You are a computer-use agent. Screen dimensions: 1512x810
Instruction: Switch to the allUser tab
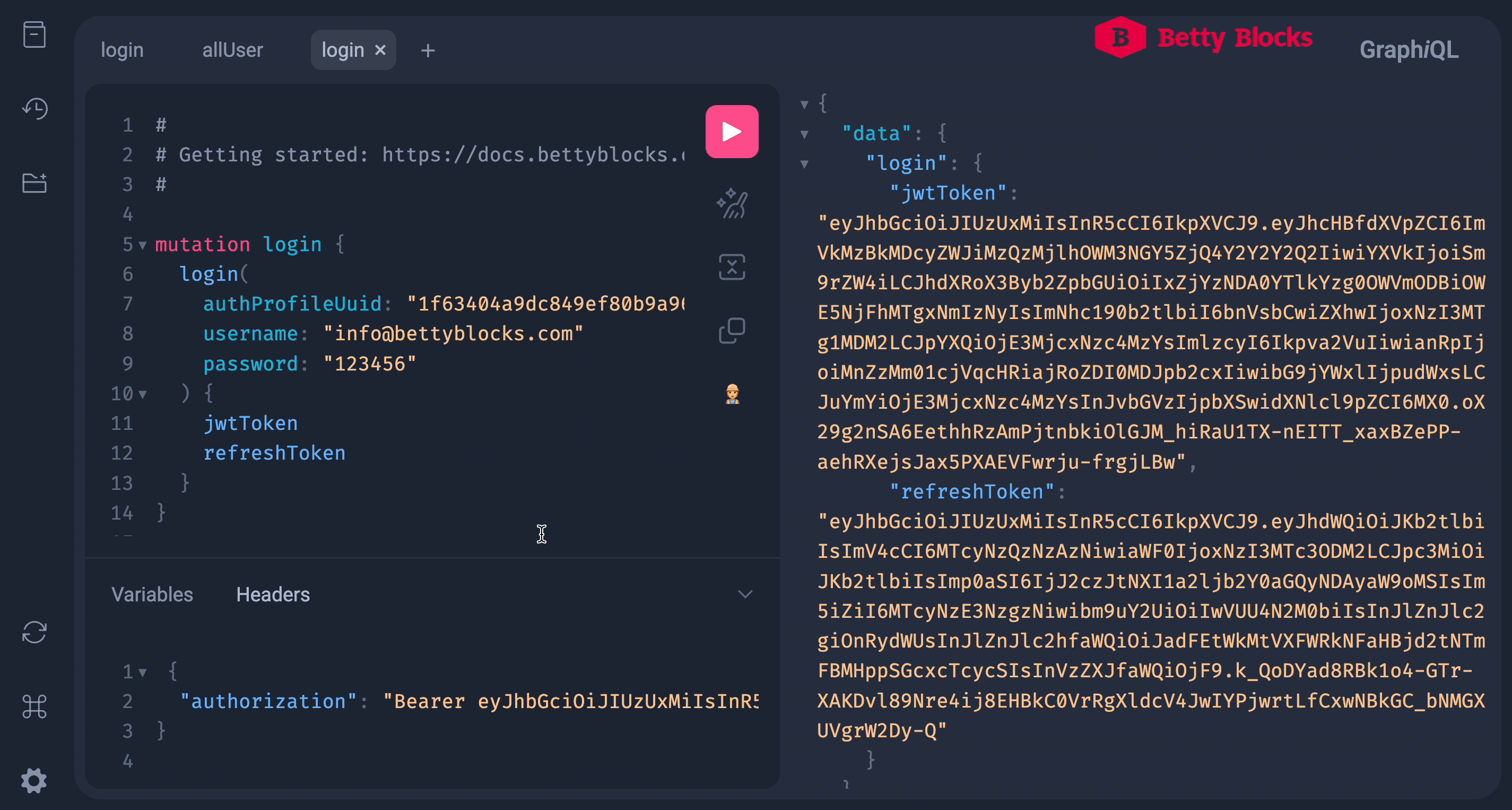click(x=232, y=50)
